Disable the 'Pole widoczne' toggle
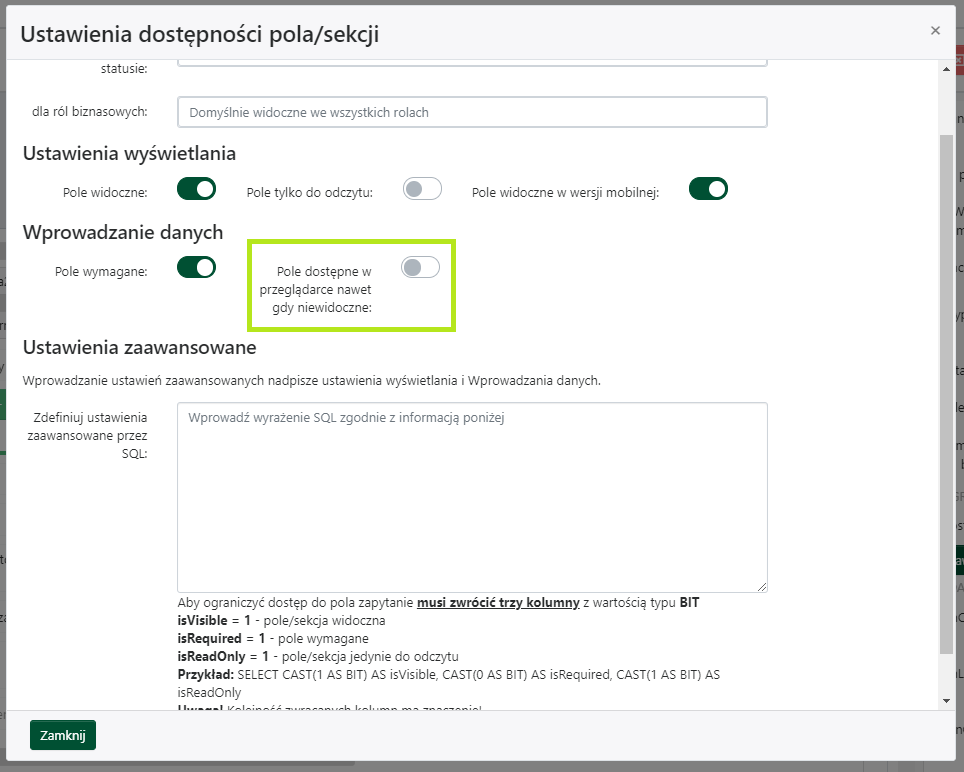Image resolution: width=964 pixels, height=772 pixels. click(x=196, y=189)
